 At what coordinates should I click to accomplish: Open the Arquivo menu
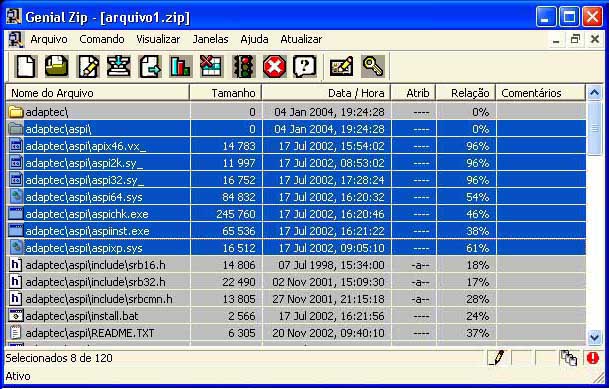point(49,39)
